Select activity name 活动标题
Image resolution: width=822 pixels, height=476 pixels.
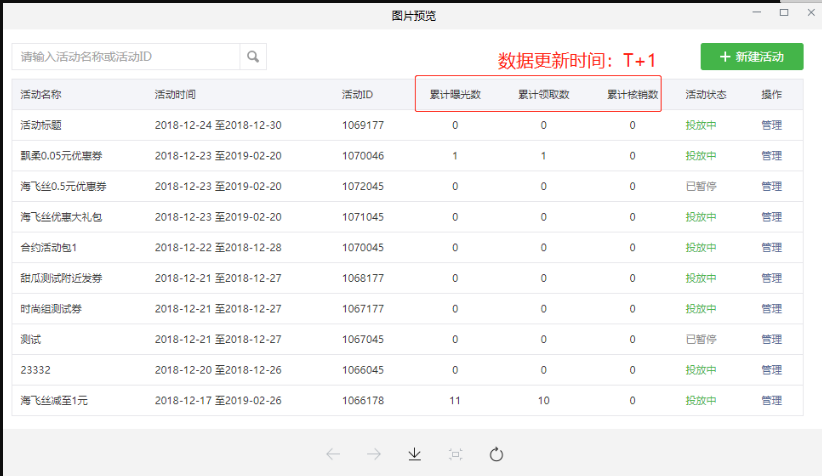pyautogui.click(x=41, y=125)
